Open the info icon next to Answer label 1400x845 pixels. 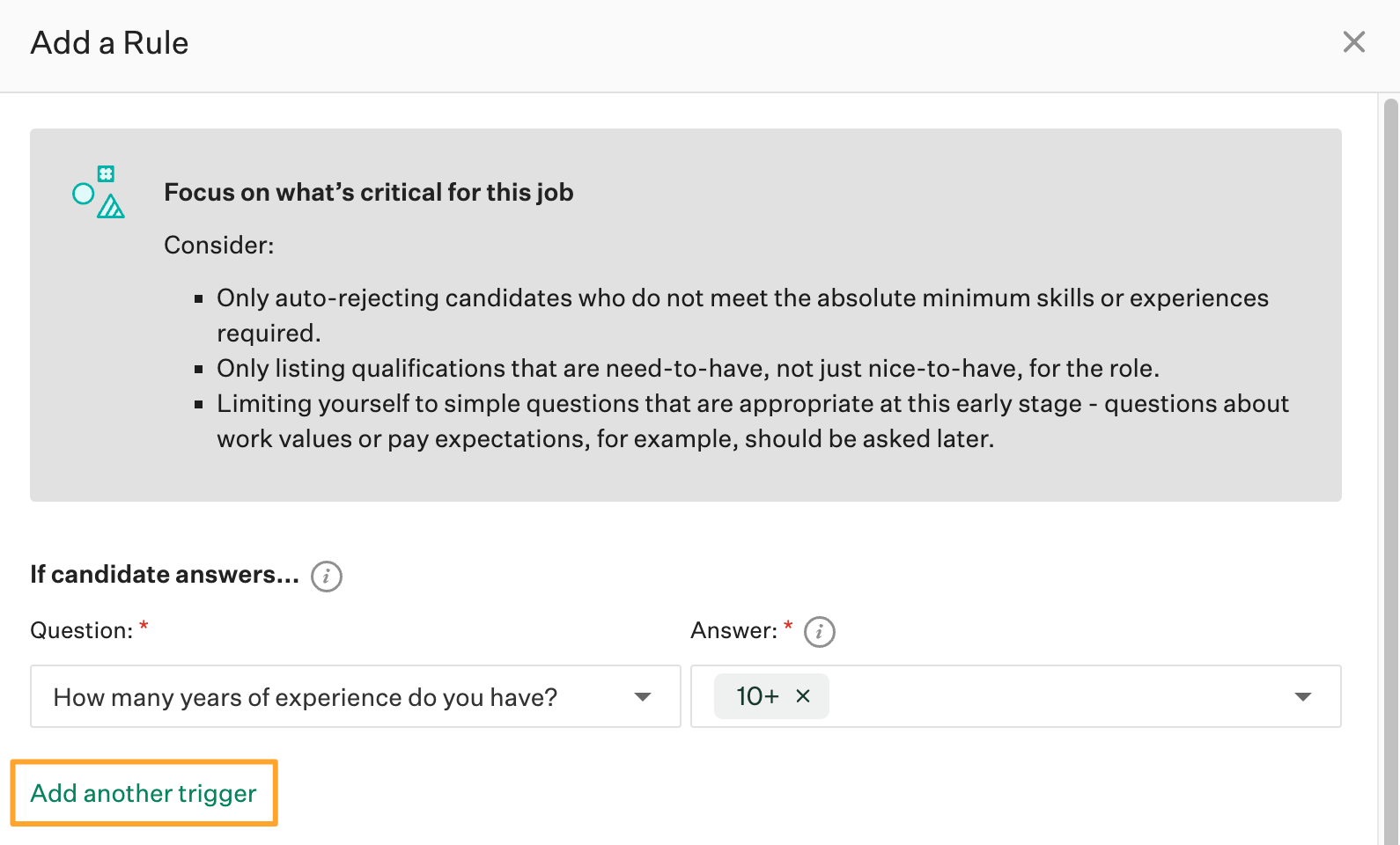click(820, 632)
